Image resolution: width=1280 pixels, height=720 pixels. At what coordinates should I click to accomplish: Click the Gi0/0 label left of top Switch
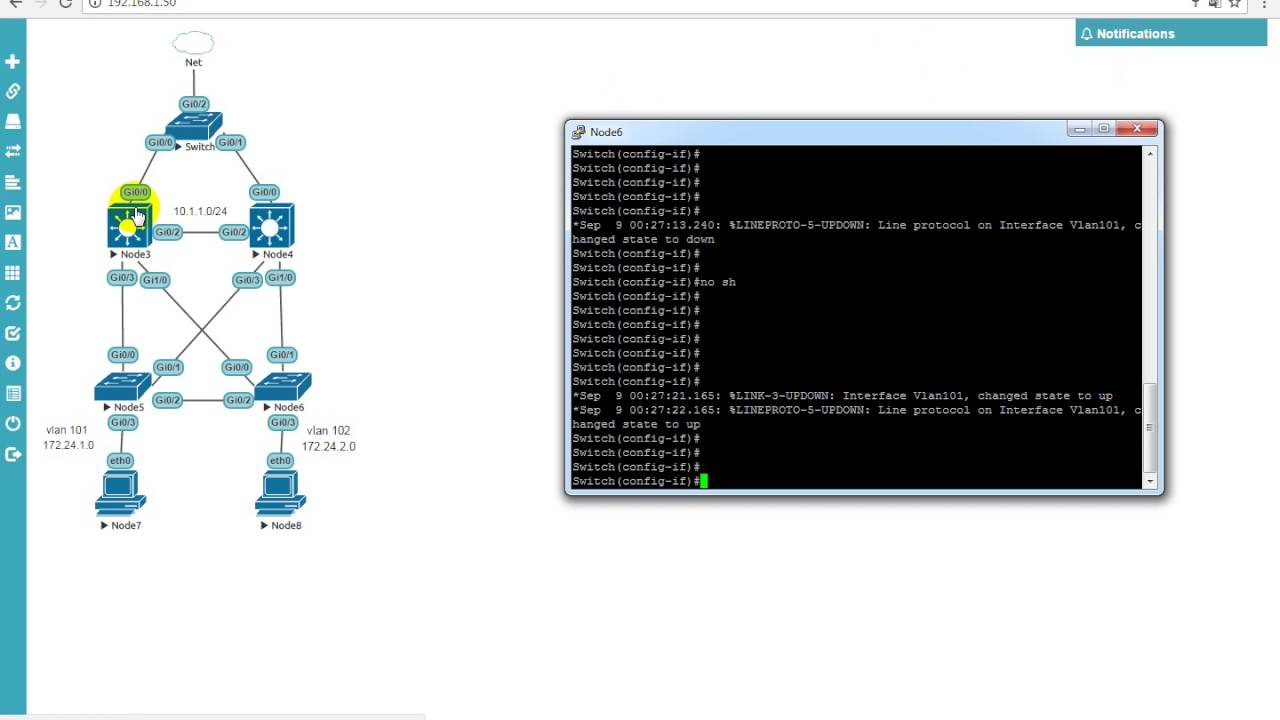160,142
